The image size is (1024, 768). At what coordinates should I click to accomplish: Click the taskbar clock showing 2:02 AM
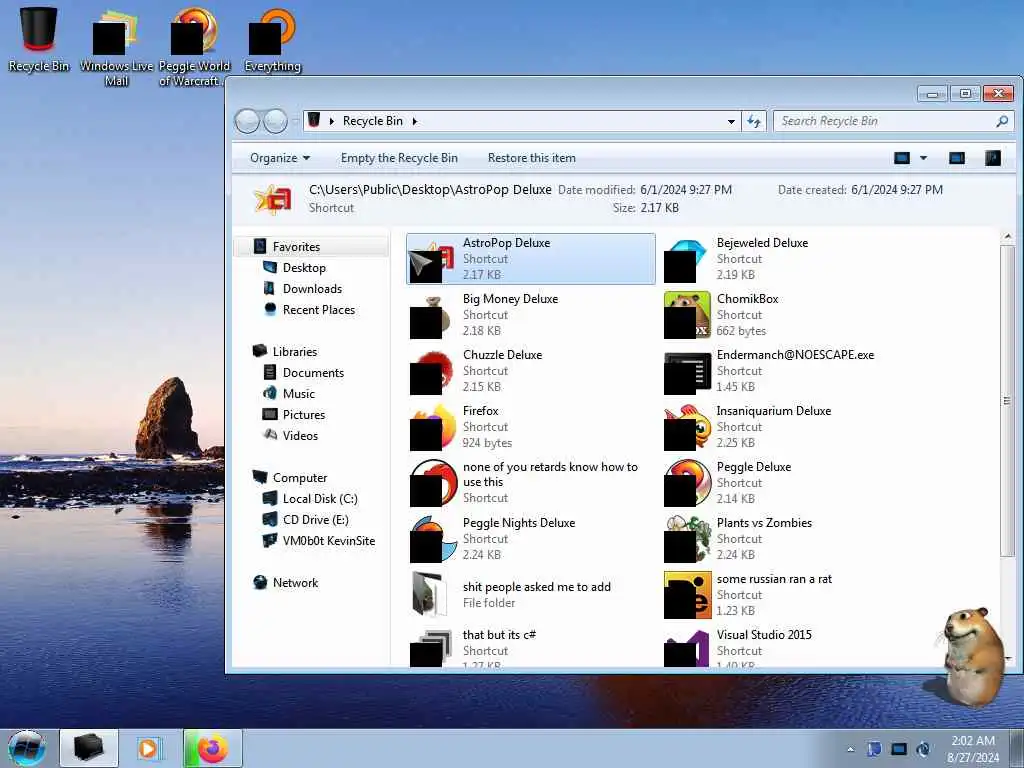tap(972, 749)
